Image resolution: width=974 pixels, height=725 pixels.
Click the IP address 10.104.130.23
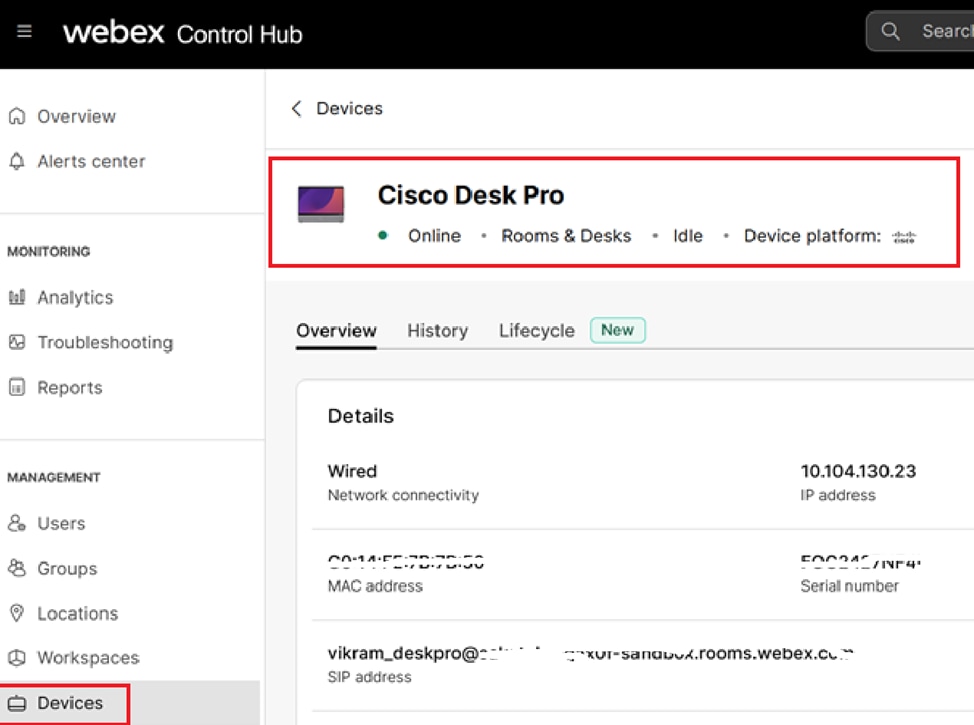pyautogui.click(x=858, y=471)
